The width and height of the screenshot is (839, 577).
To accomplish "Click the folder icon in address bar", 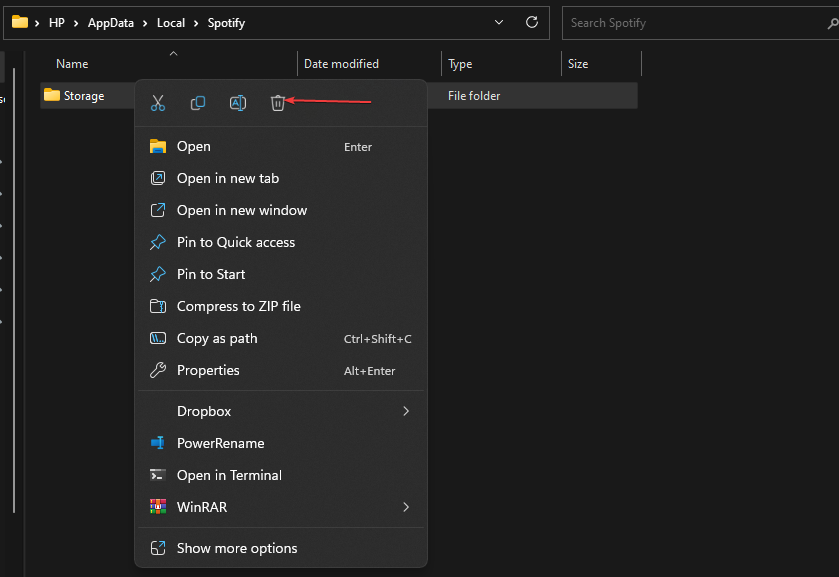I will coord(20,22).
